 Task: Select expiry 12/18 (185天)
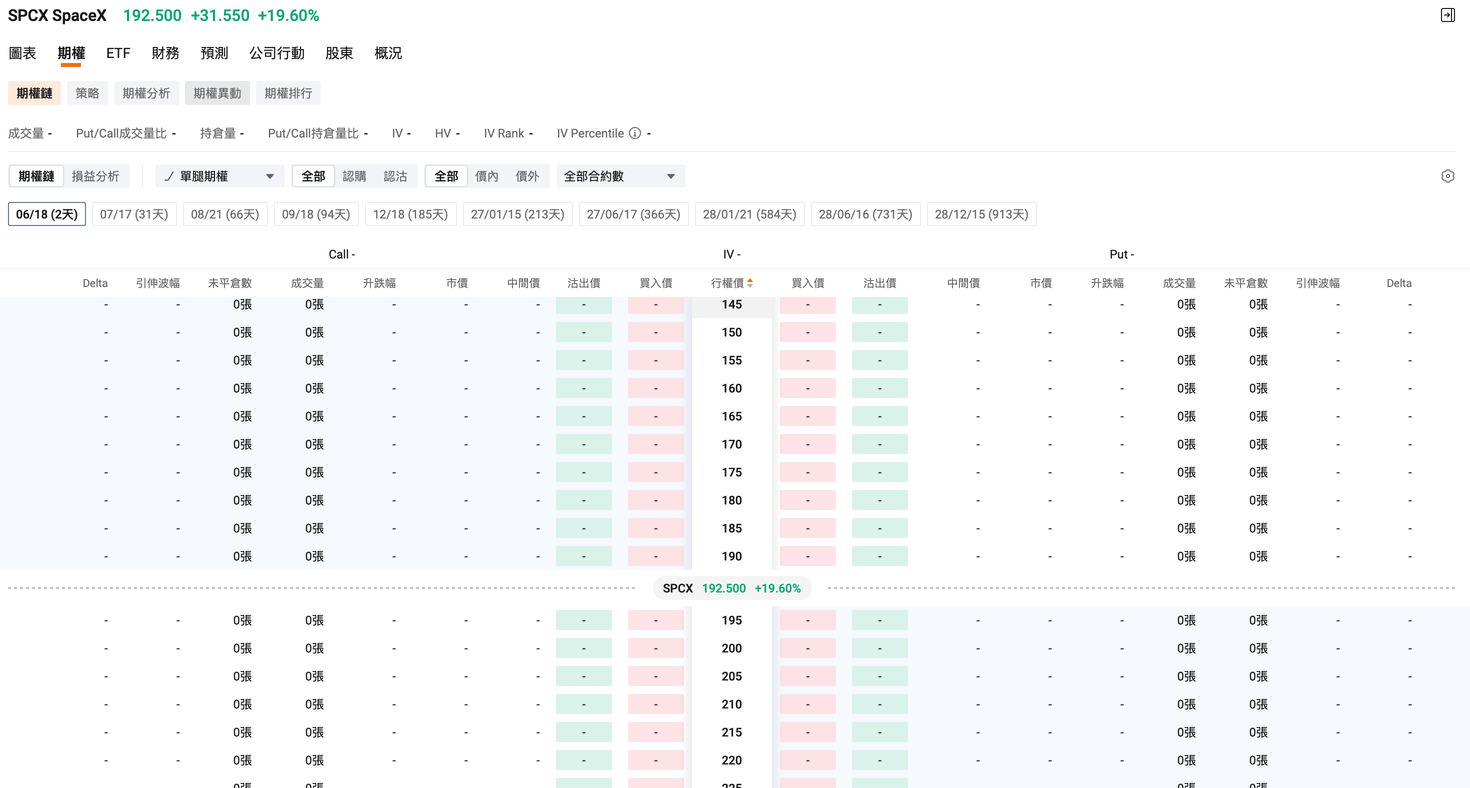[x=411, y=214]
